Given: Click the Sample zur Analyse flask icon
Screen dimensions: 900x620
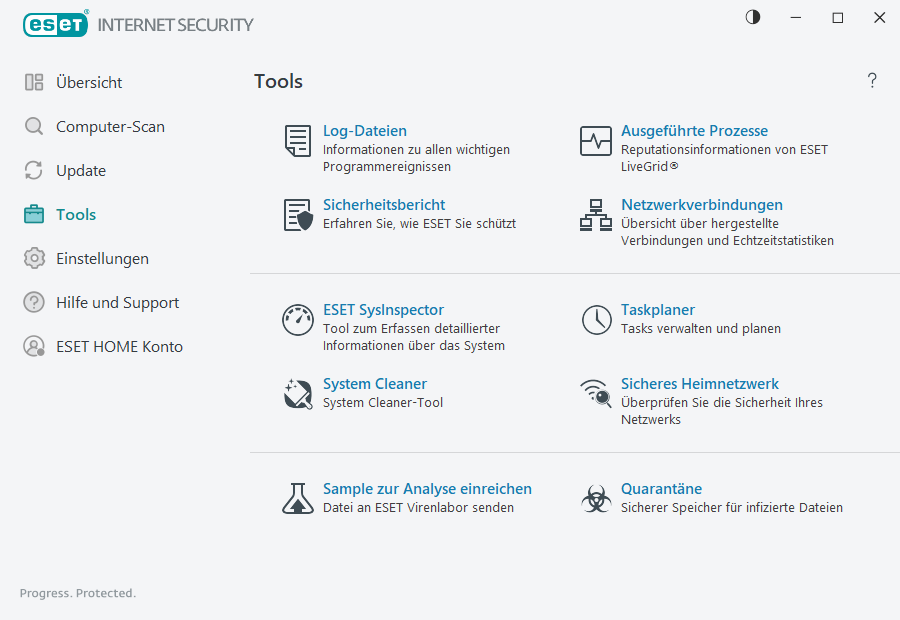Looking at the screenshot, I should (x=297, y=497).
